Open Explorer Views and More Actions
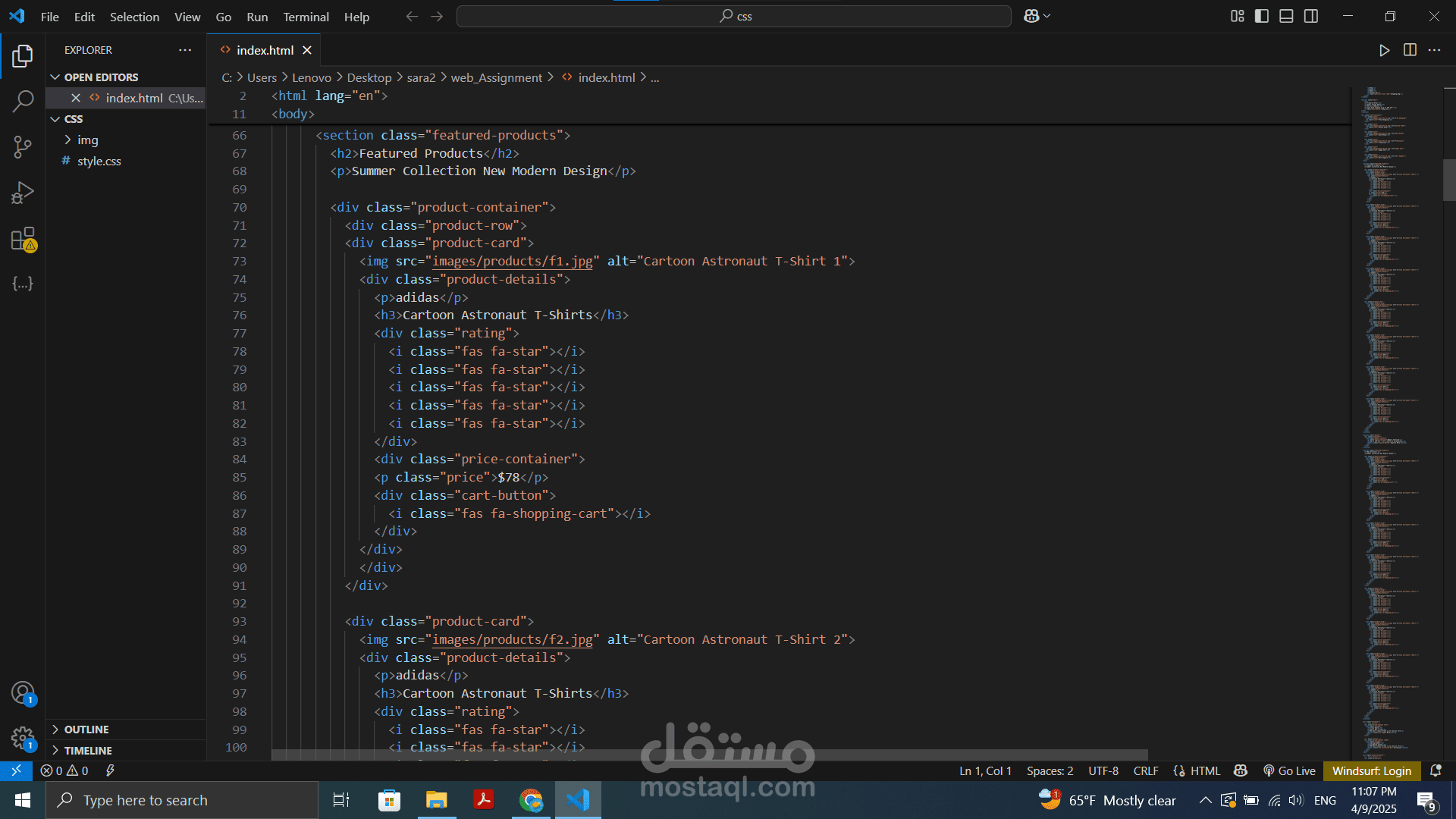The width and height of the screenshot is (1456, 819). (x=185, y=50)
